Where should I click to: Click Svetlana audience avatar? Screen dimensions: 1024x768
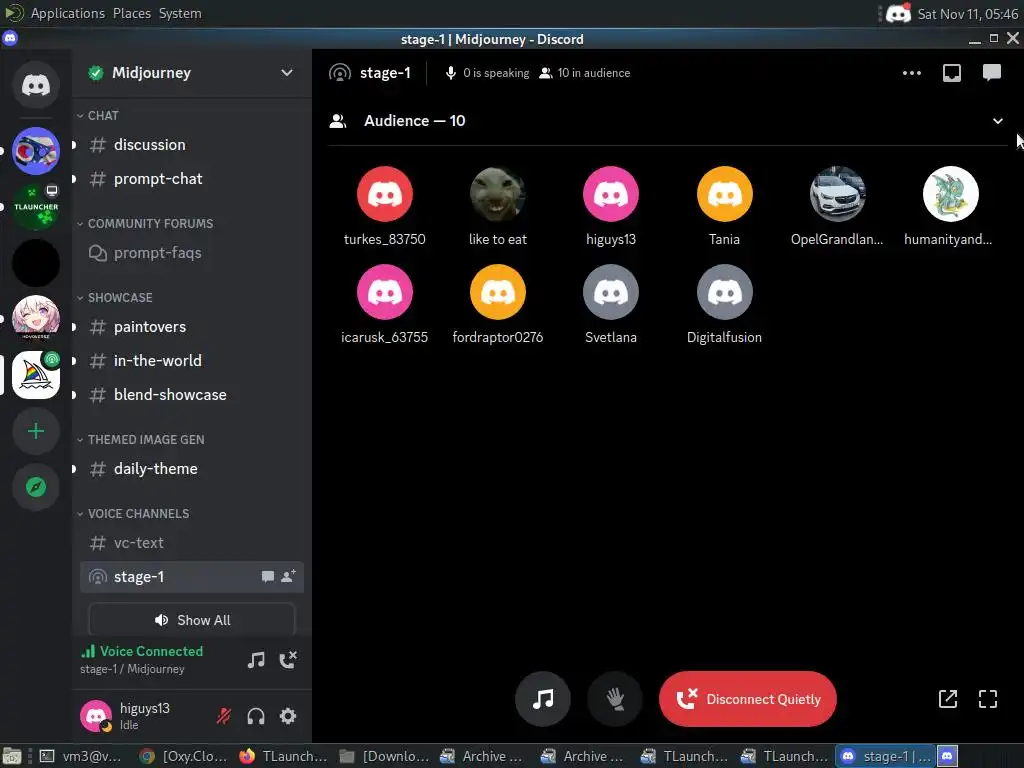(611, 292)
